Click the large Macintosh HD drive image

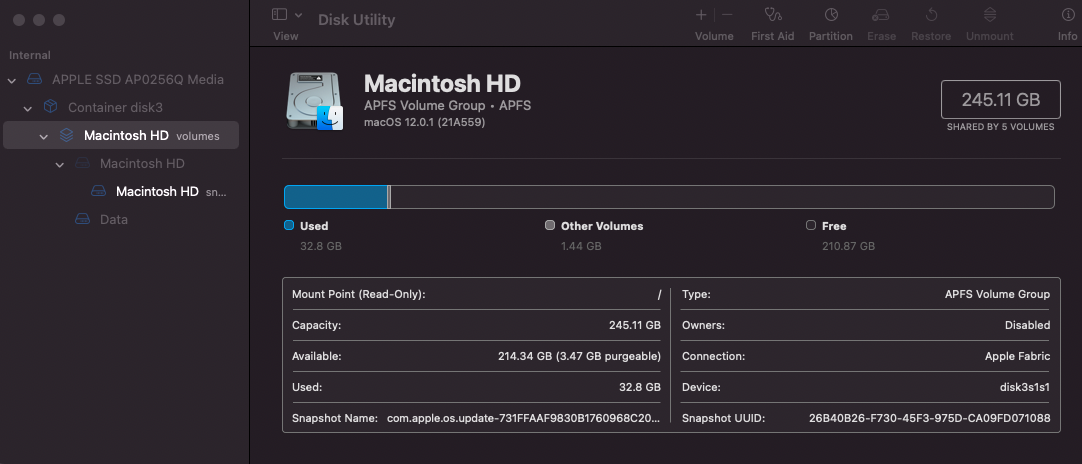pyautogui.click(x=315, y=102)
